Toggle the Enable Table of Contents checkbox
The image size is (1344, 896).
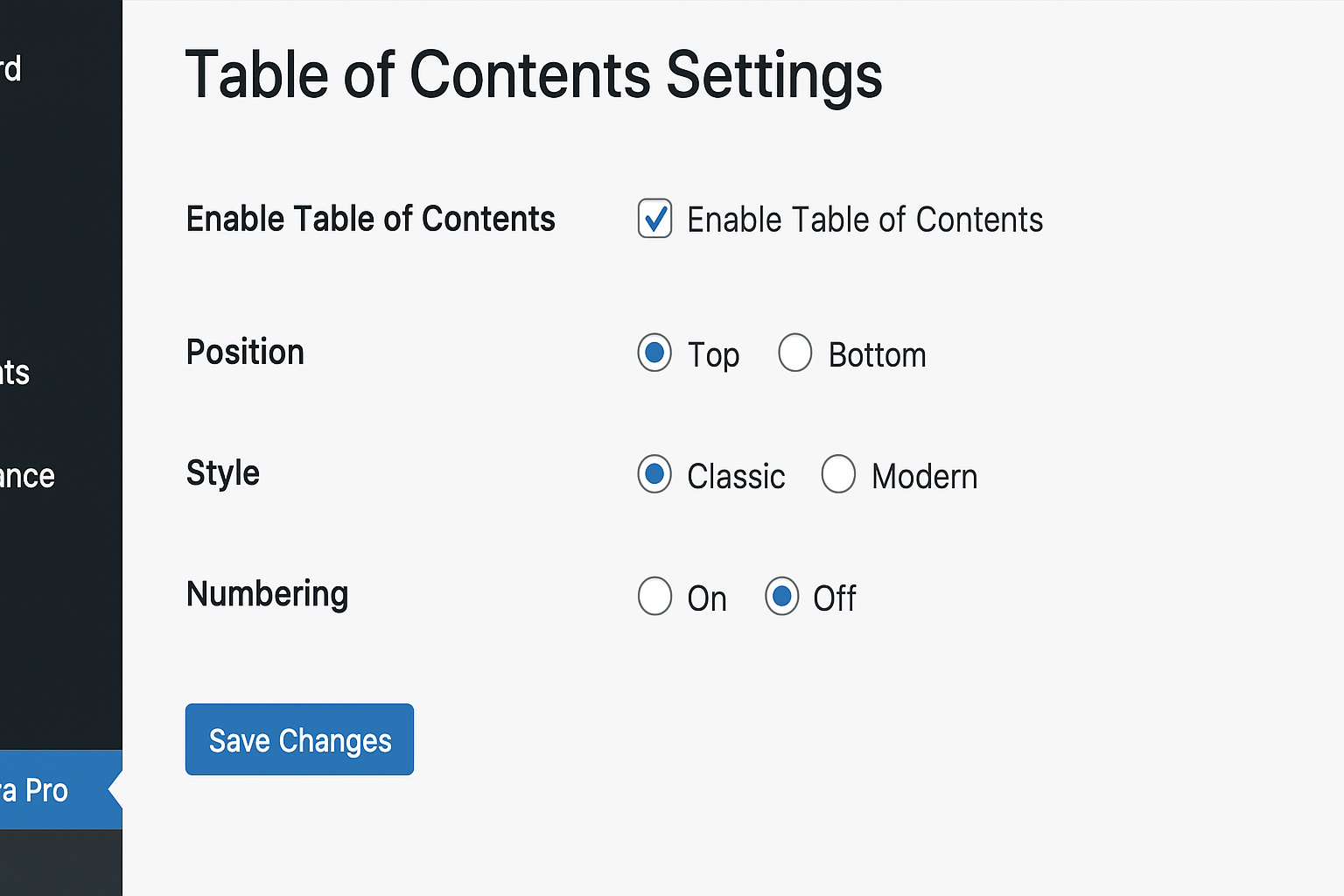click(x=654, y=219)
